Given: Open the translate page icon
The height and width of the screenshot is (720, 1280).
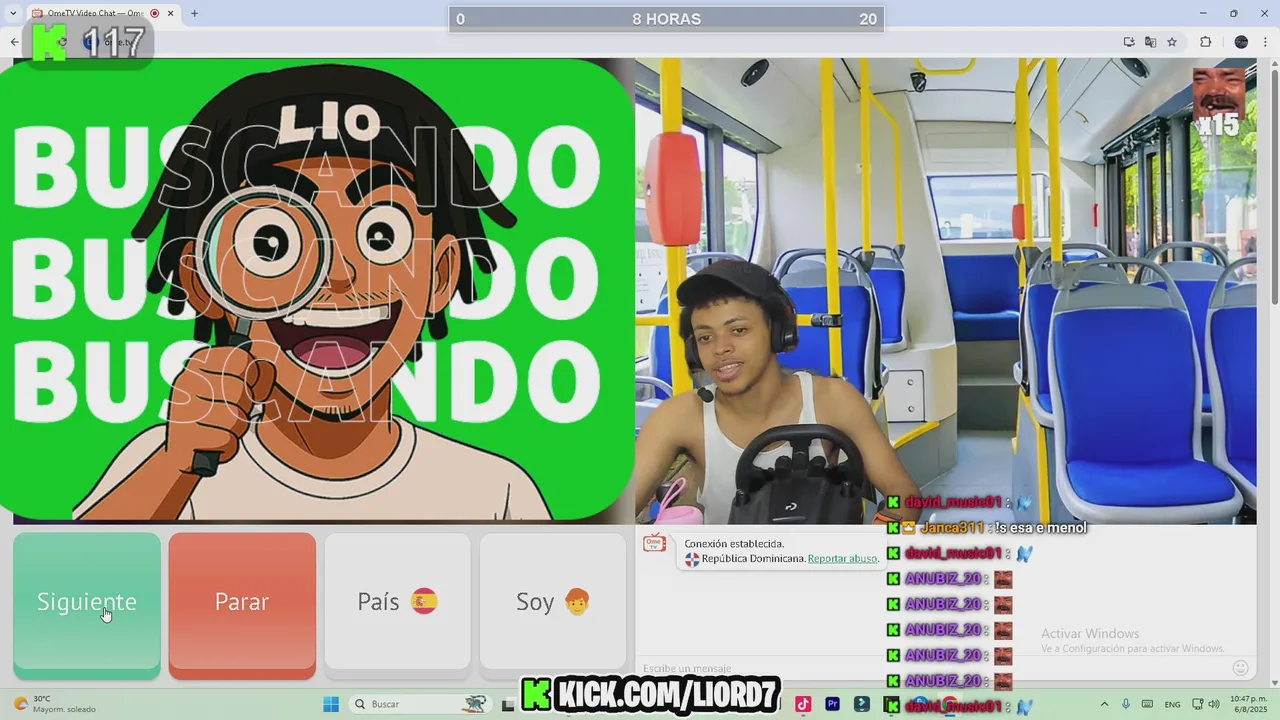Looking at the screenshot, I should click(x=1150, y=42).
